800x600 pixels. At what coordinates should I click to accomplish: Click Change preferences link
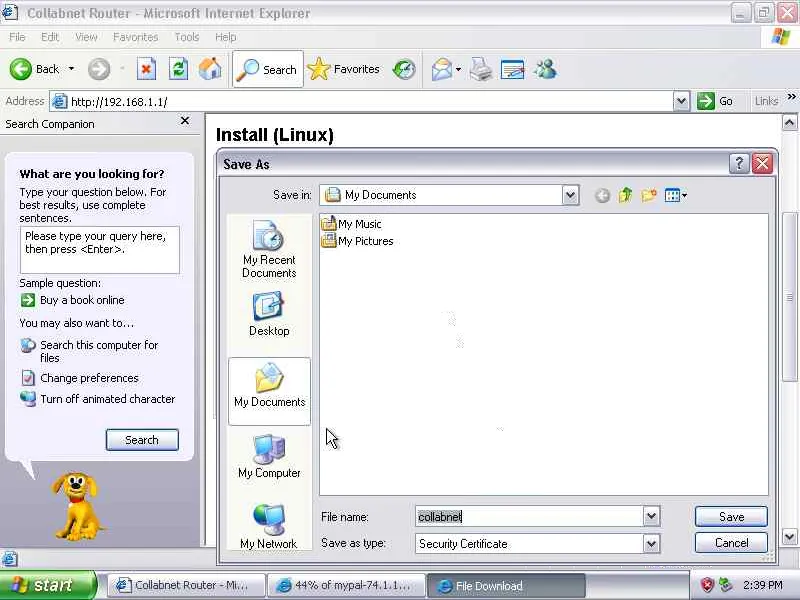click(89, 378)
